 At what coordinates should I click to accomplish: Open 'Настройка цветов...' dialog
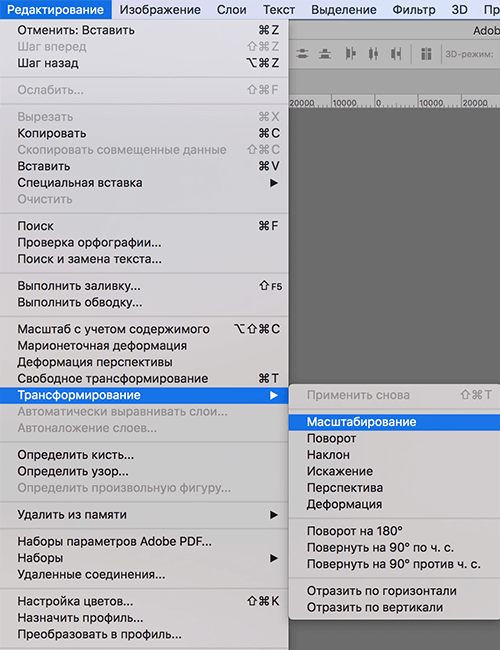coord(144,601)
